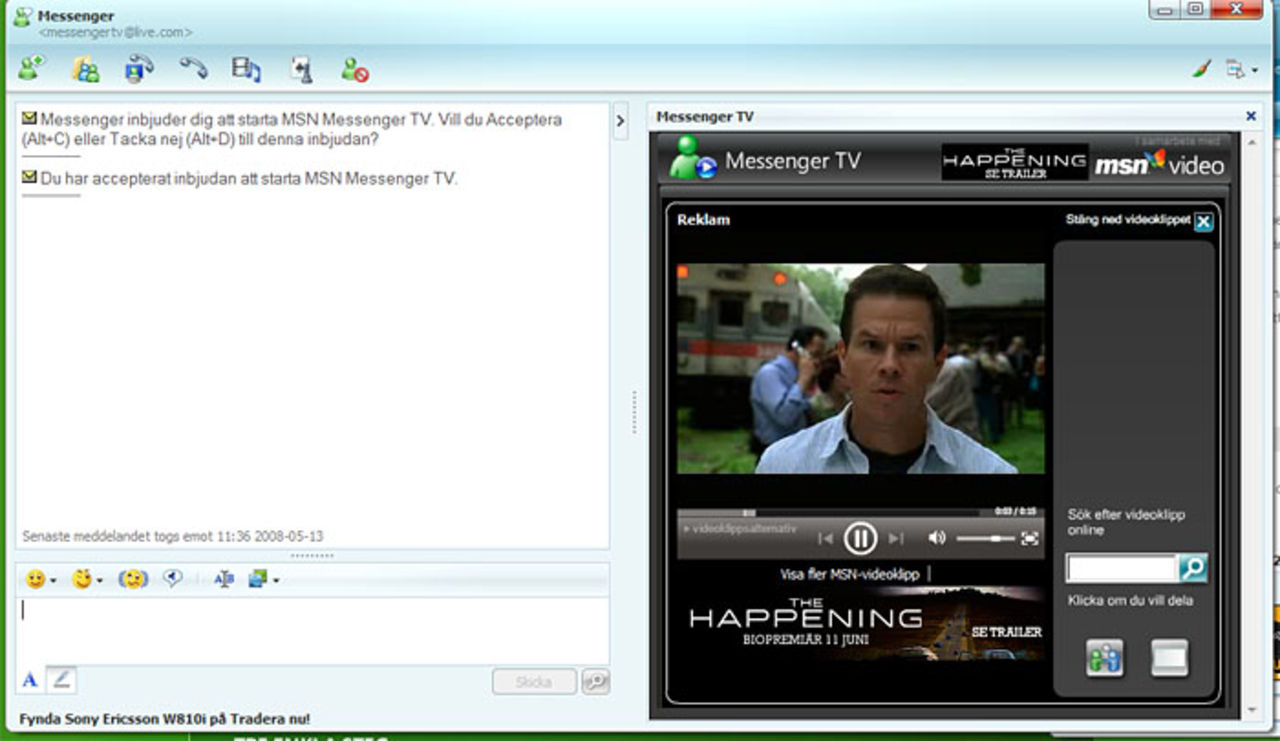Block this contact
The image size is (1280, 741).
tap(354, 69)
